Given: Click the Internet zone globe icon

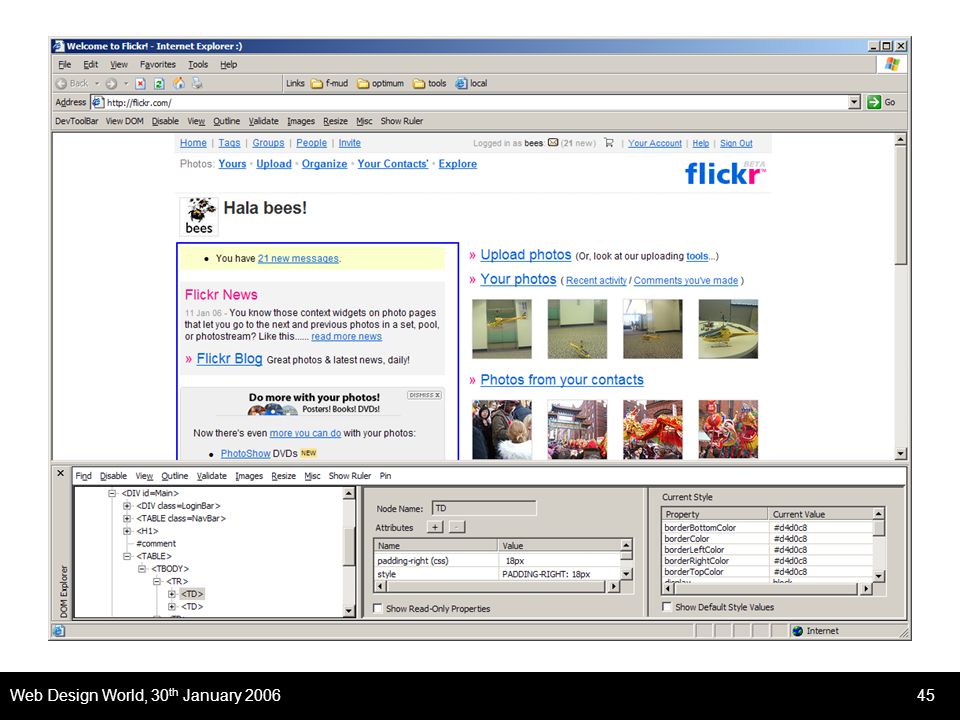Looking at the screenshot, I should 798,631.
